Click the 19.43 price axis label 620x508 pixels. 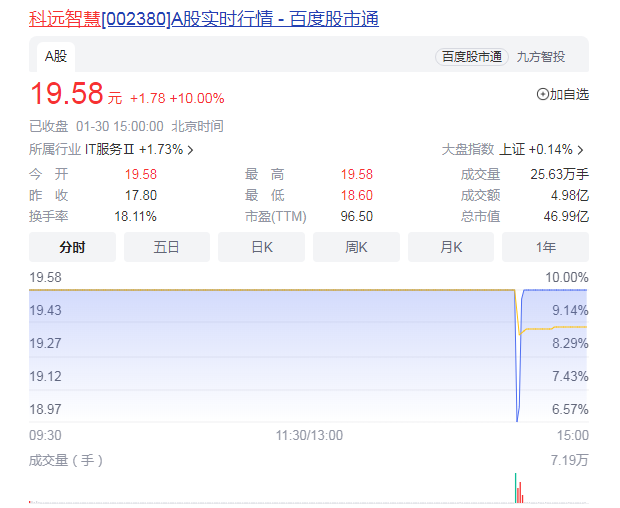point(45,310)
